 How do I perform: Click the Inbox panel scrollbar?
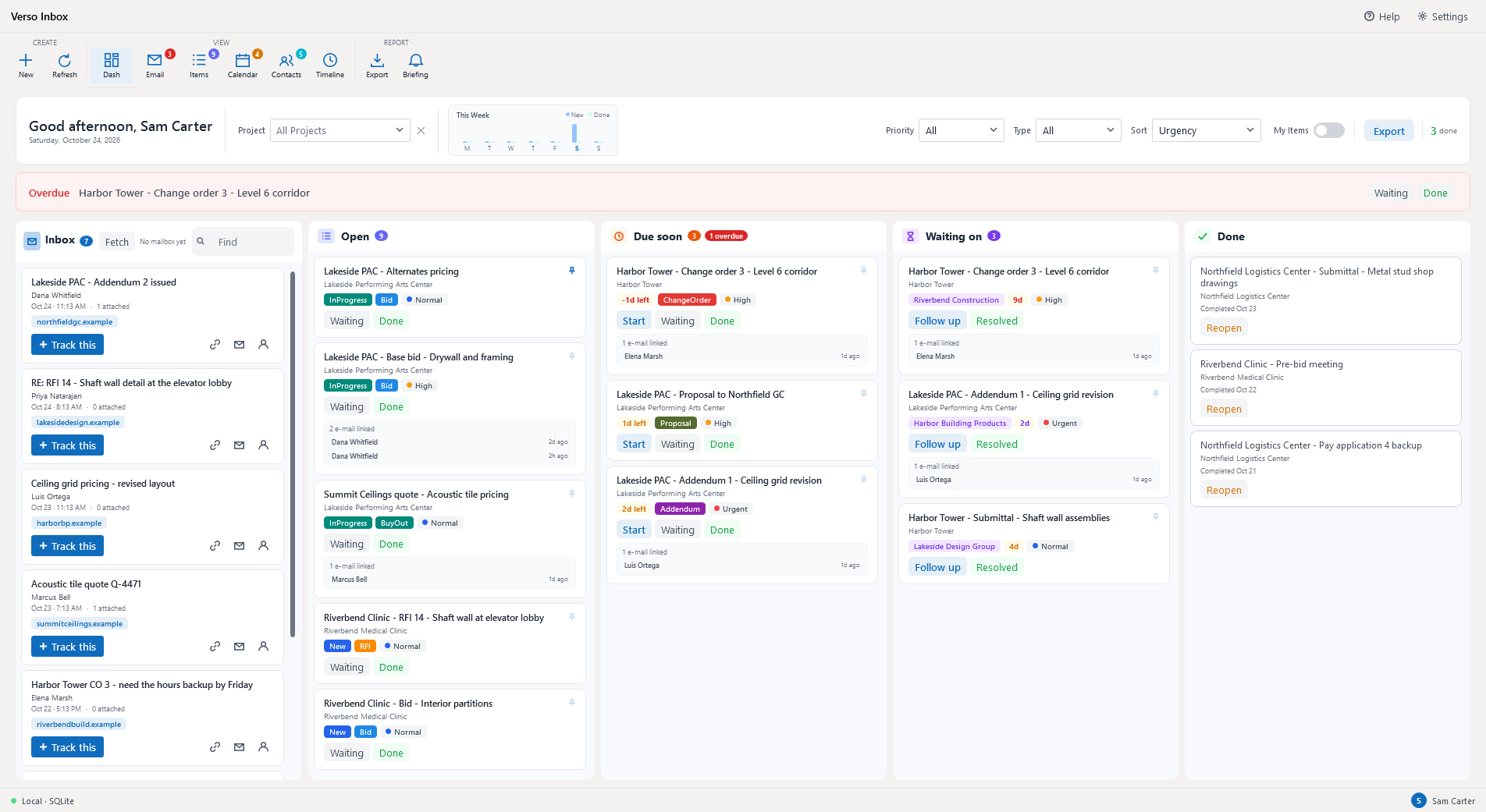pyautogui.click(x=293, y=454)
